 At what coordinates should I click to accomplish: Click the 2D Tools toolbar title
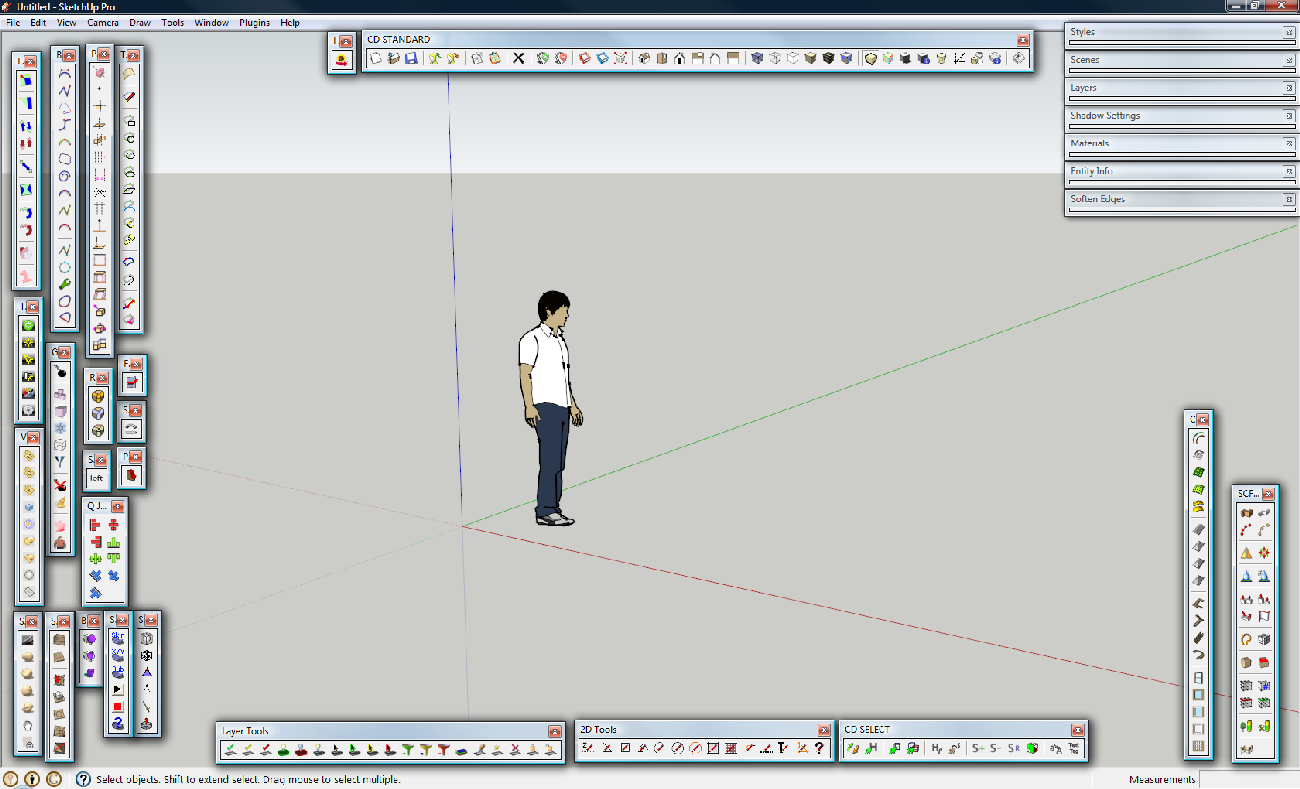click(x=599, y=730)
